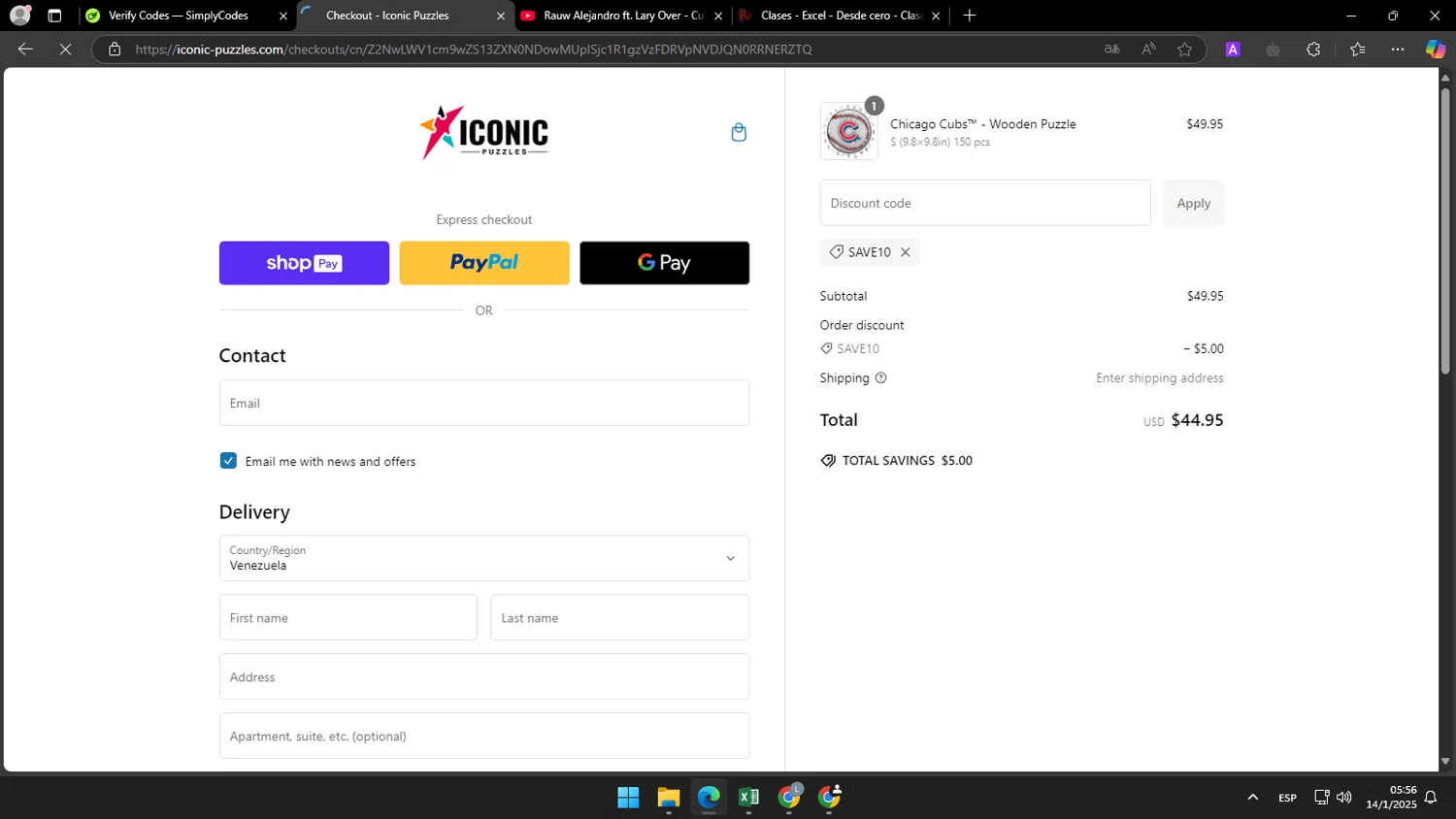The height and width of the screenshot is (819, 1456).
Task: Open the volume speaker tray icon
Action: click(1344, 798)
